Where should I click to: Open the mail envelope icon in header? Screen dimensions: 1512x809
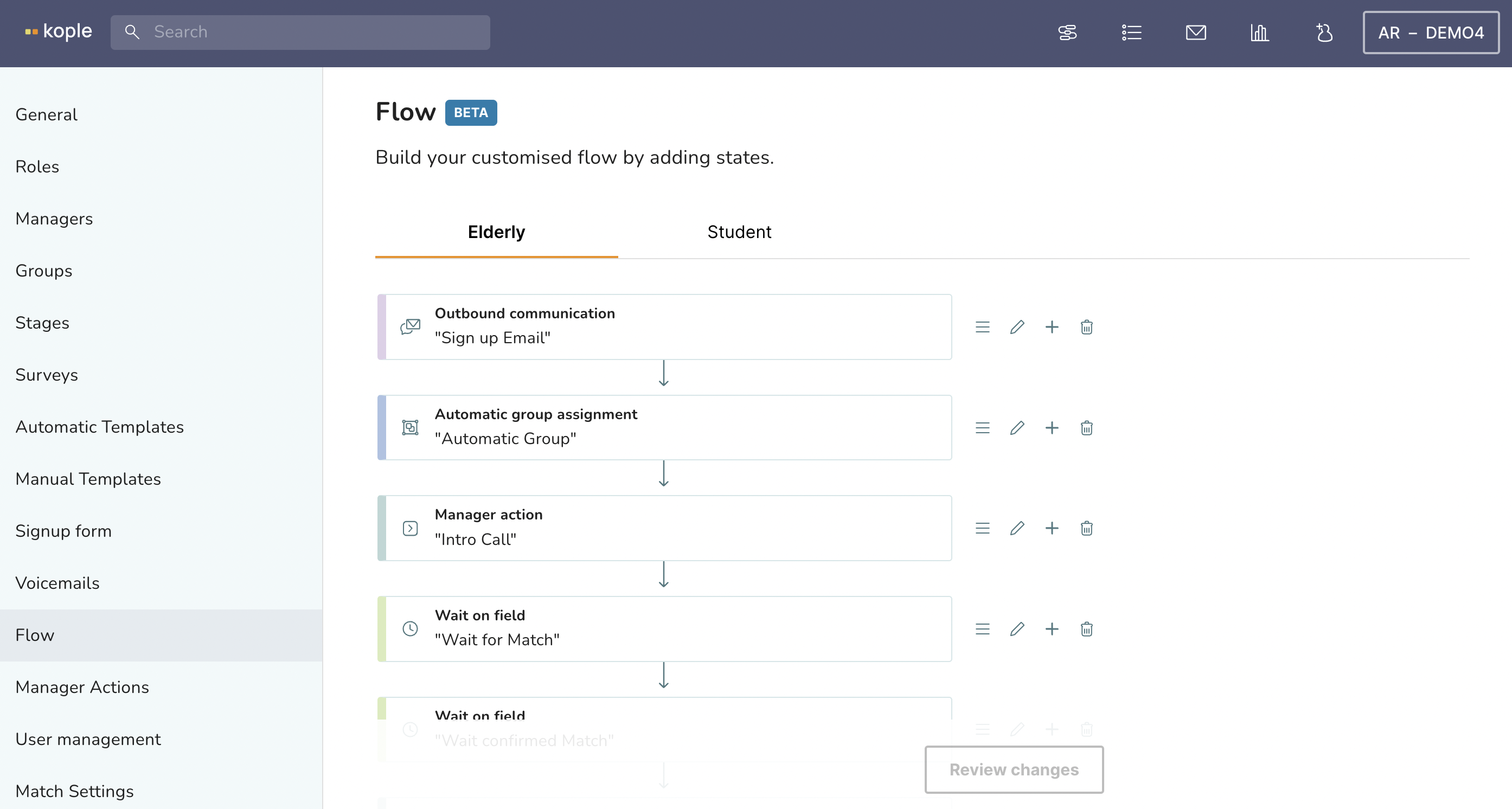coord(1196,33)
